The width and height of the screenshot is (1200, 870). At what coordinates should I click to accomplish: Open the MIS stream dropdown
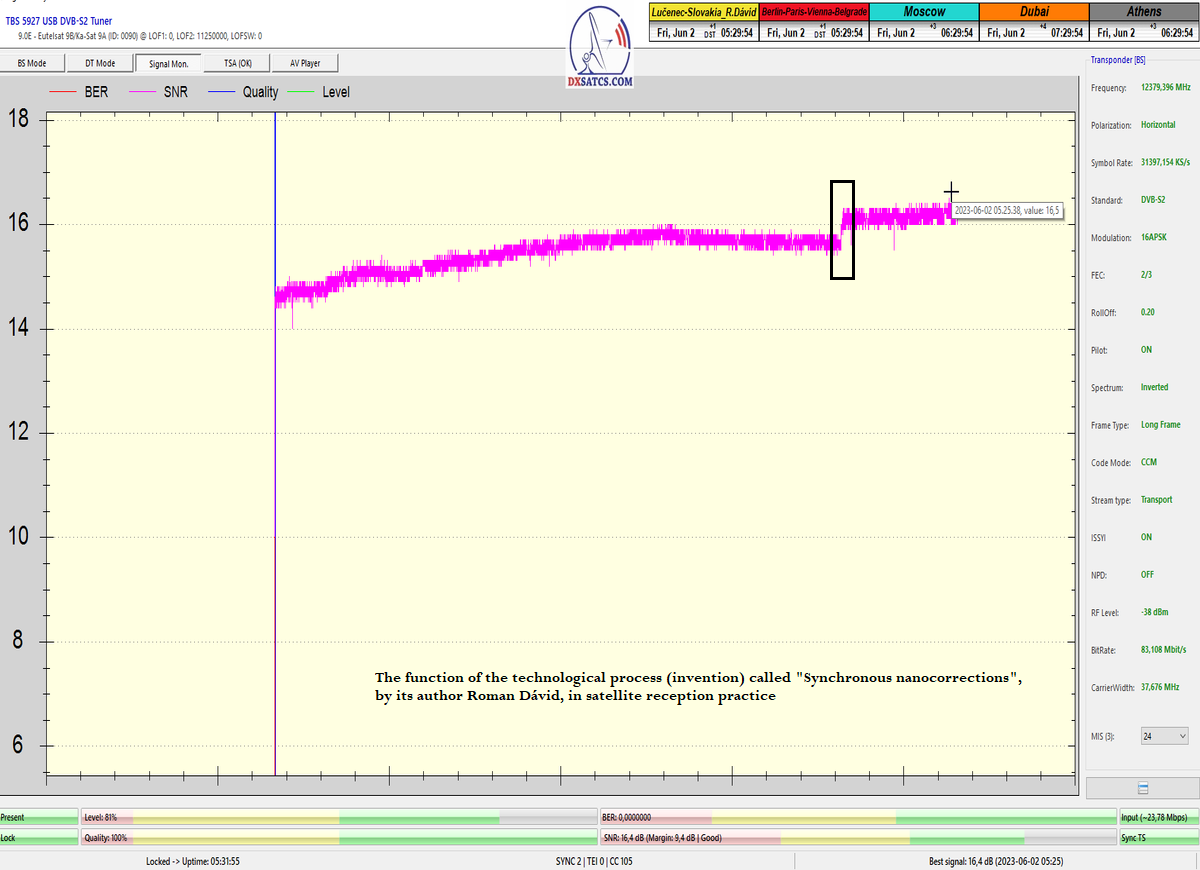pos(1164,736)
